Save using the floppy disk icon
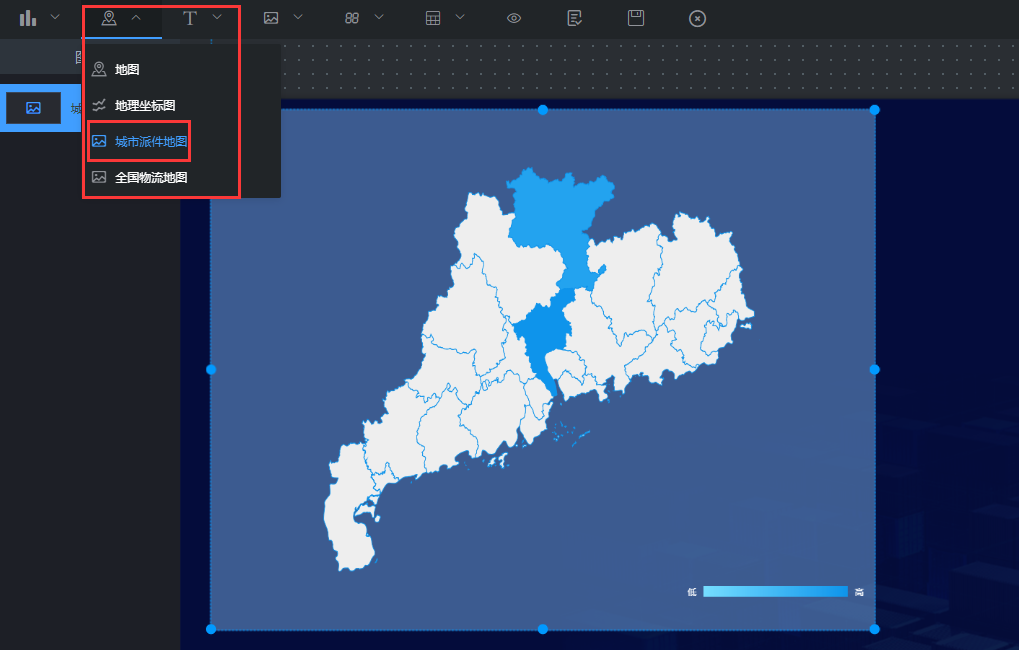This screenshot has height=650, width=1019. coord(636,18)
